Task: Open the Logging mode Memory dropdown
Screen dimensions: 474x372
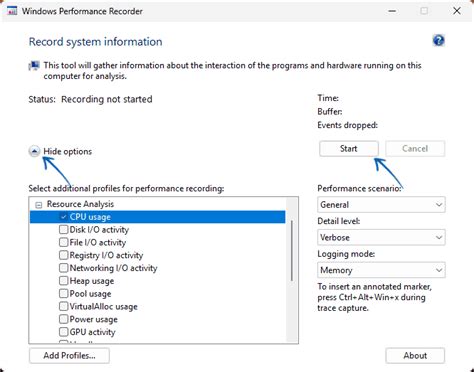Action: pos(381,270)
